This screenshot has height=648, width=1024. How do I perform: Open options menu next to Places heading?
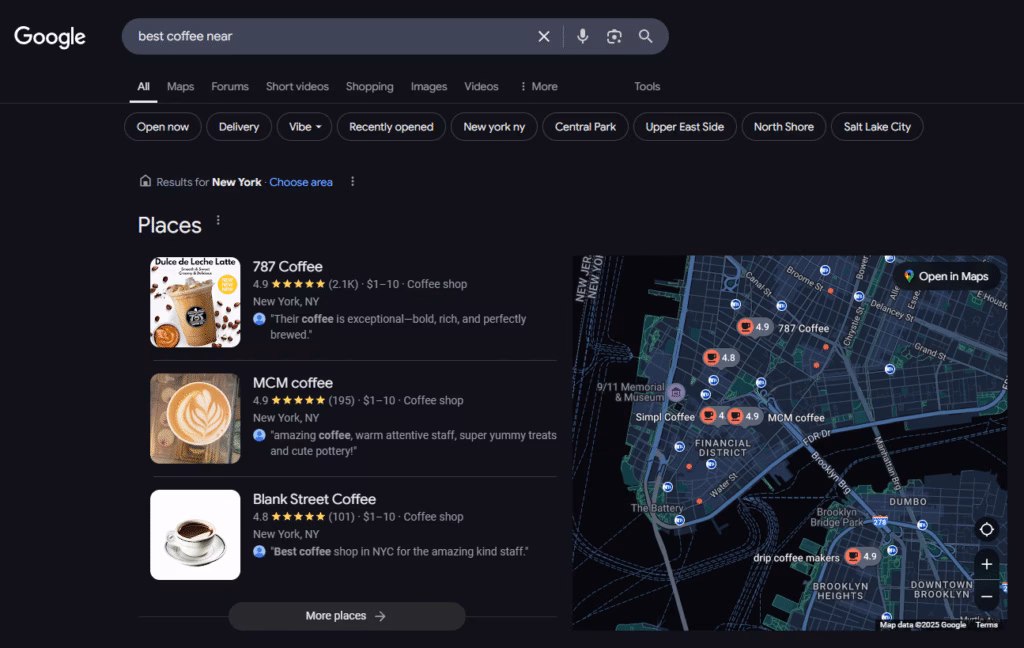coord(218,221)
